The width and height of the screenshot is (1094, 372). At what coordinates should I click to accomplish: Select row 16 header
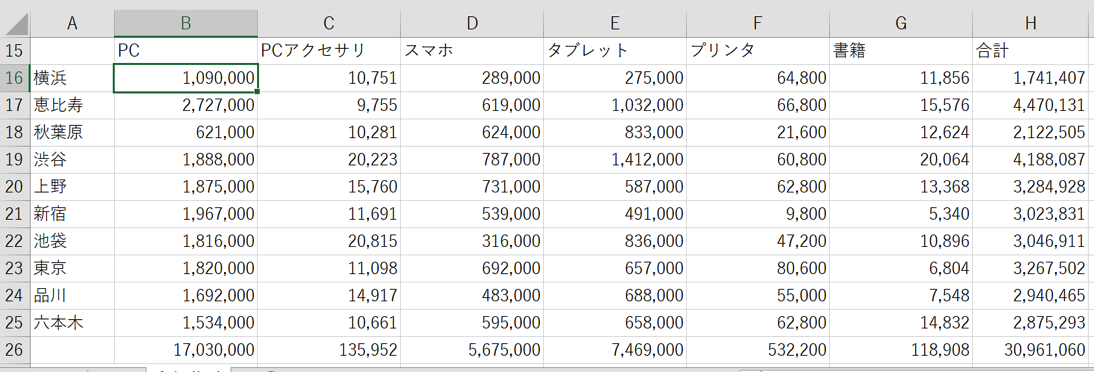tap(15, 77)
